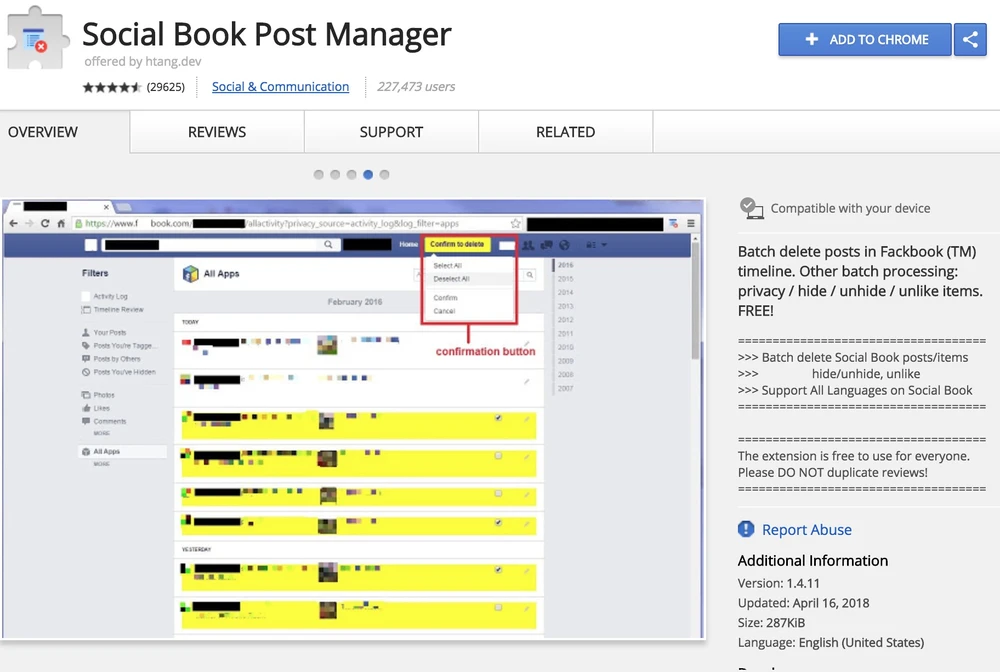Image resolution: width=1000 pixels, height=672 pixels.
Task: Click the compatible-device checkmark icon
Action: (x=751, y=208)
